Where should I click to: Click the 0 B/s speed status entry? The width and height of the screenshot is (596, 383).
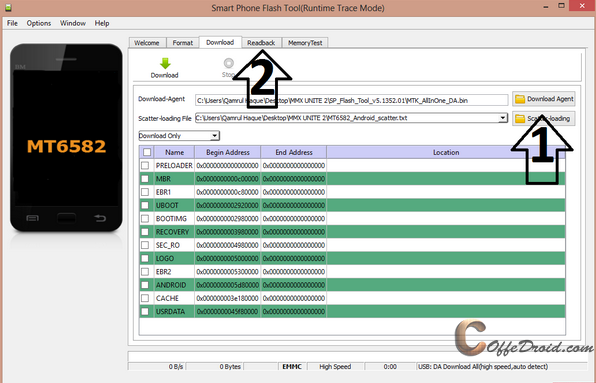coord(176,367)
